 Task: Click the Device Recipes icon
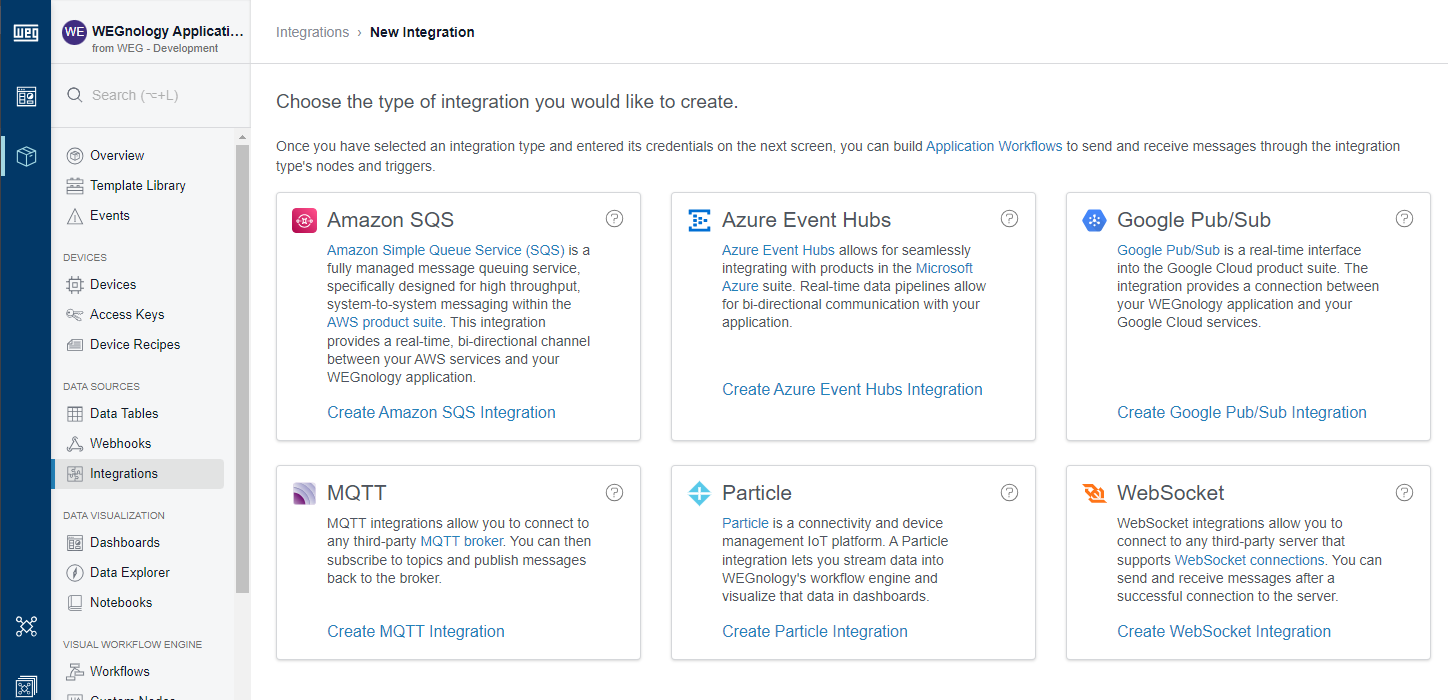(x=75, y=345)
